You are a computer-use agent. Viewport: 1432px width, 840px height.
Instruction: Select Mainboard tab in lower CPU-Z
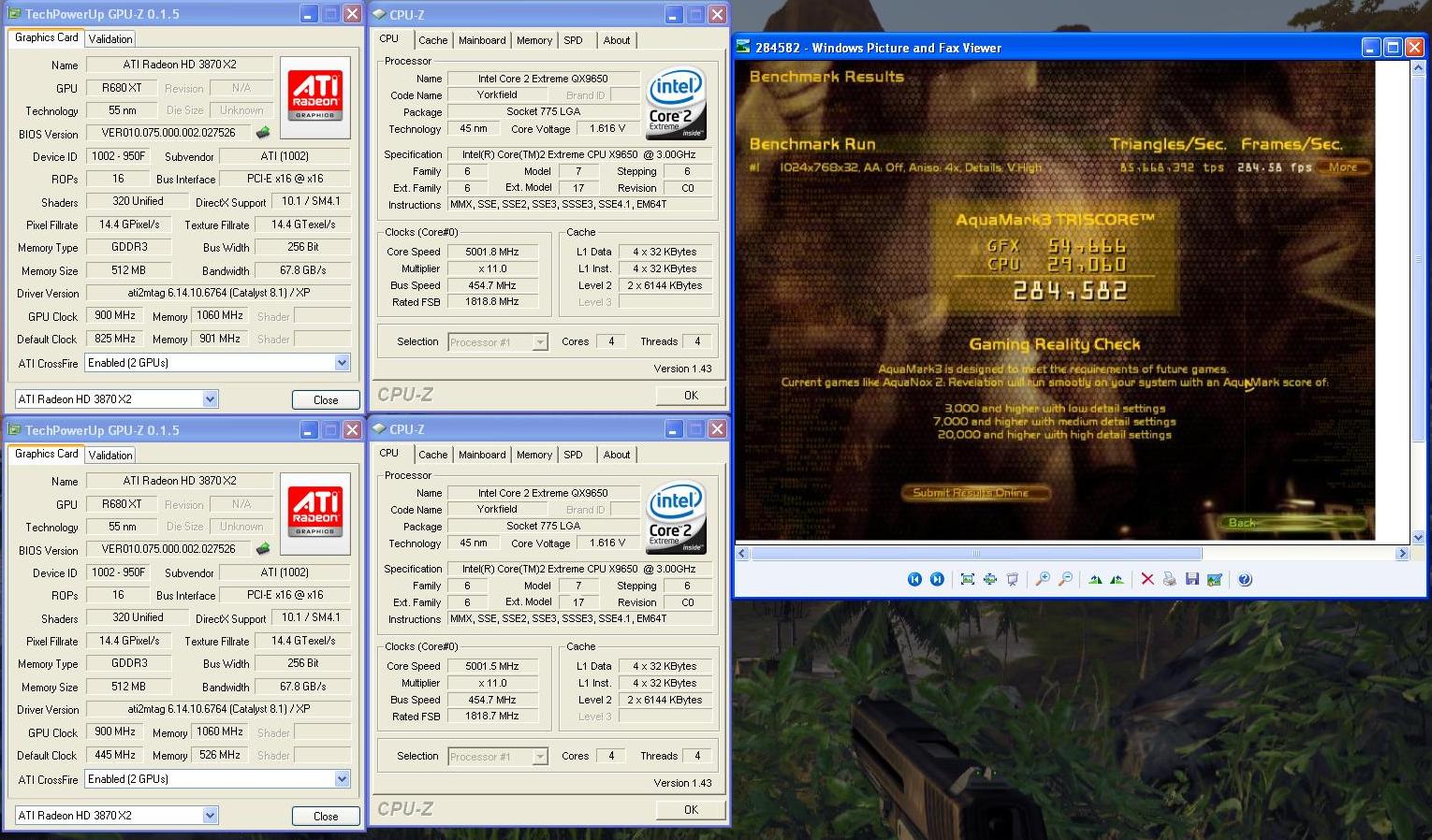click(482, 455)
